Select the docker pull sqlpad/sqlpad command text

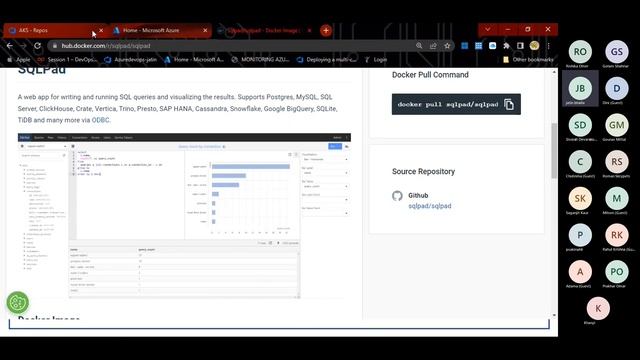[x=448, y=104]
